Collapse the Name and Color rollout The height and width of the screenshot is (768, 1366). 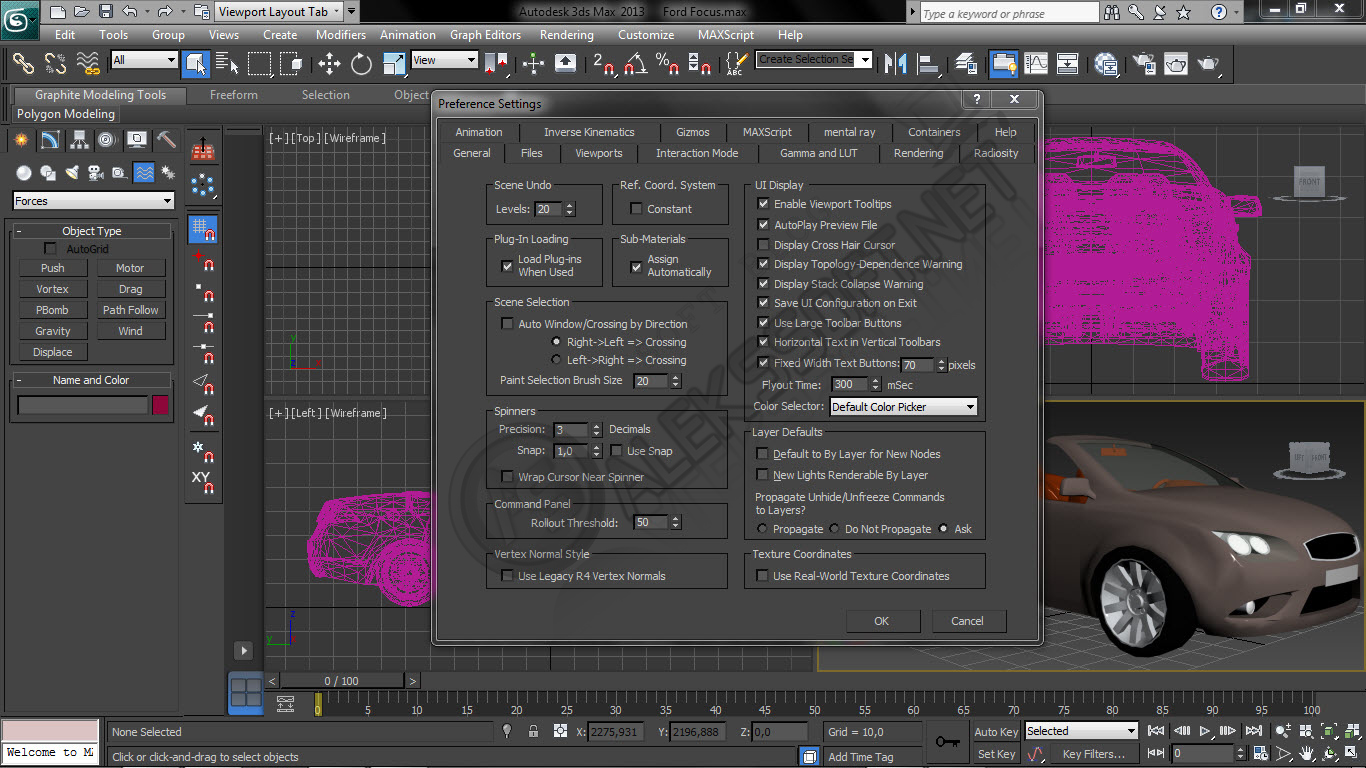pyautogui.click(x=91, y=380)
